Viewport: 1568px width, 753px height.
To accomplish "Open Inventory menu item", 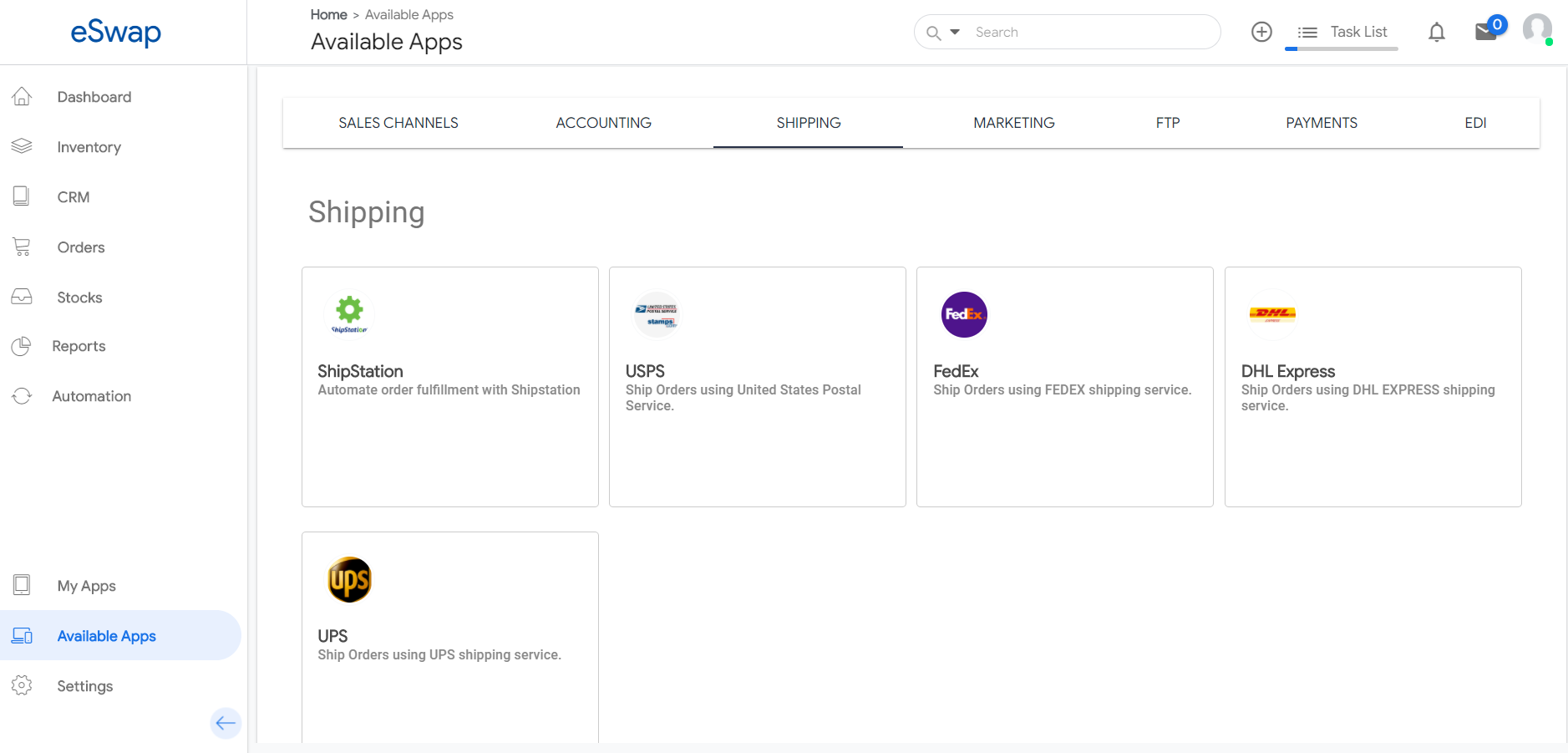I will [x=89, y=147].
